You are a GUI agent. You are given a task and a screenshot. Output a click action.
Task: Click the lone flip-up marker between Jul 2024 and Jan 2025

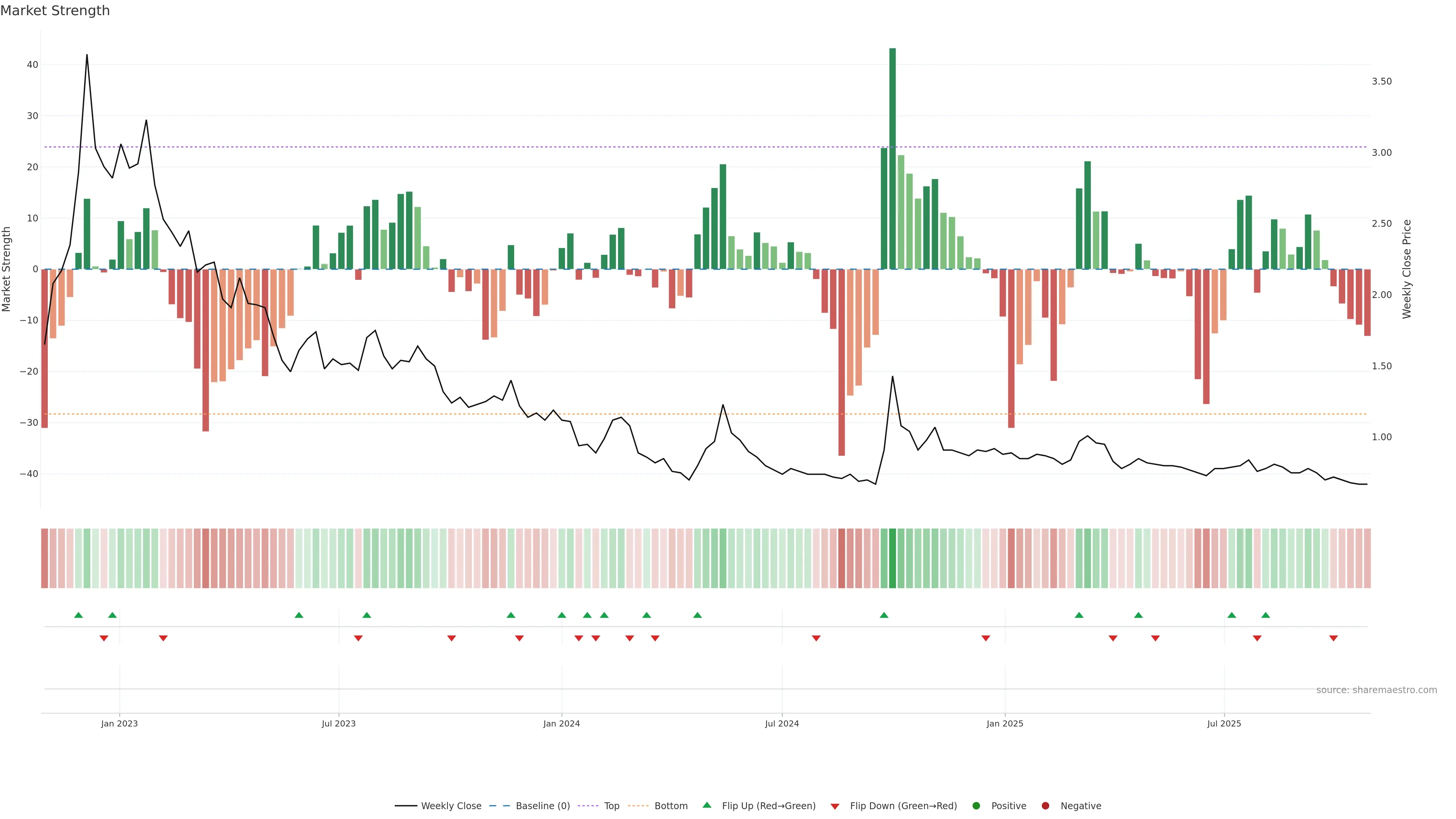click(x=884, y=615)
